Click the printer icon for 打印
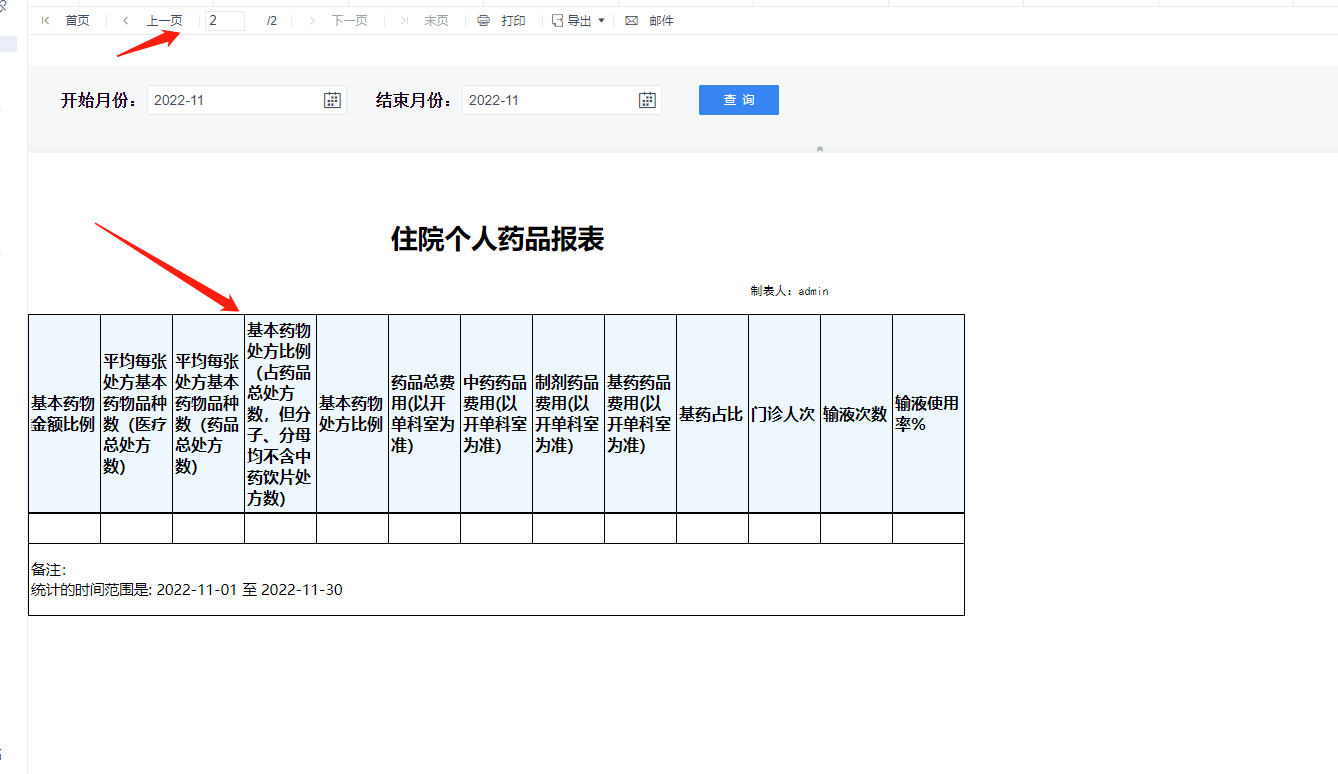 click(x=484, y=20)
